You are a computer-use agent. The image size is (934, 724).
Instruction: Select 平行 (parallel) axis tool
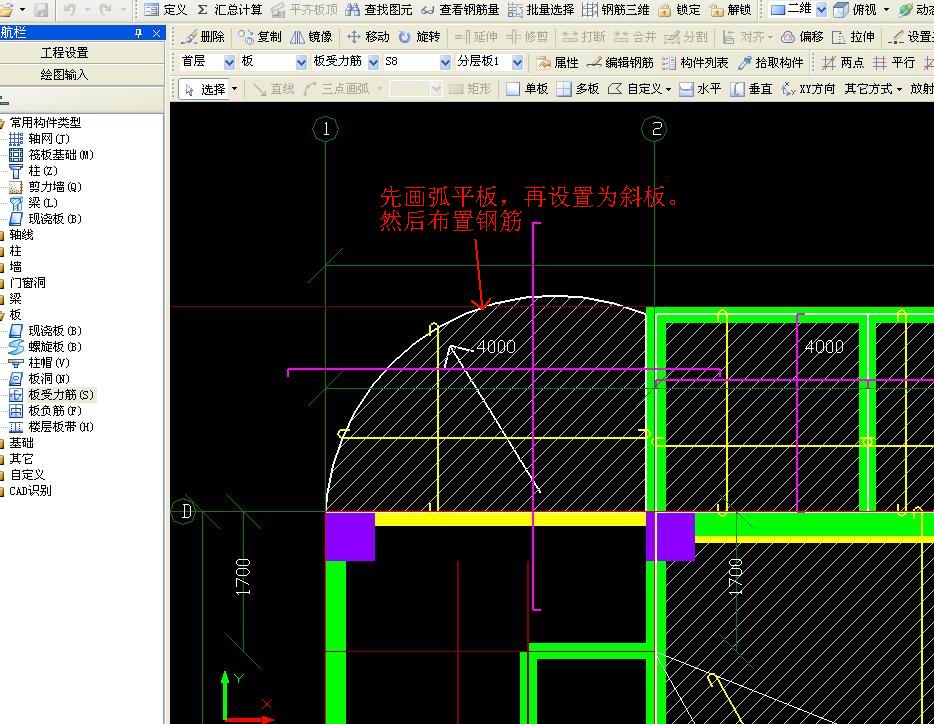pyautogui.click(x=893, y=63)
